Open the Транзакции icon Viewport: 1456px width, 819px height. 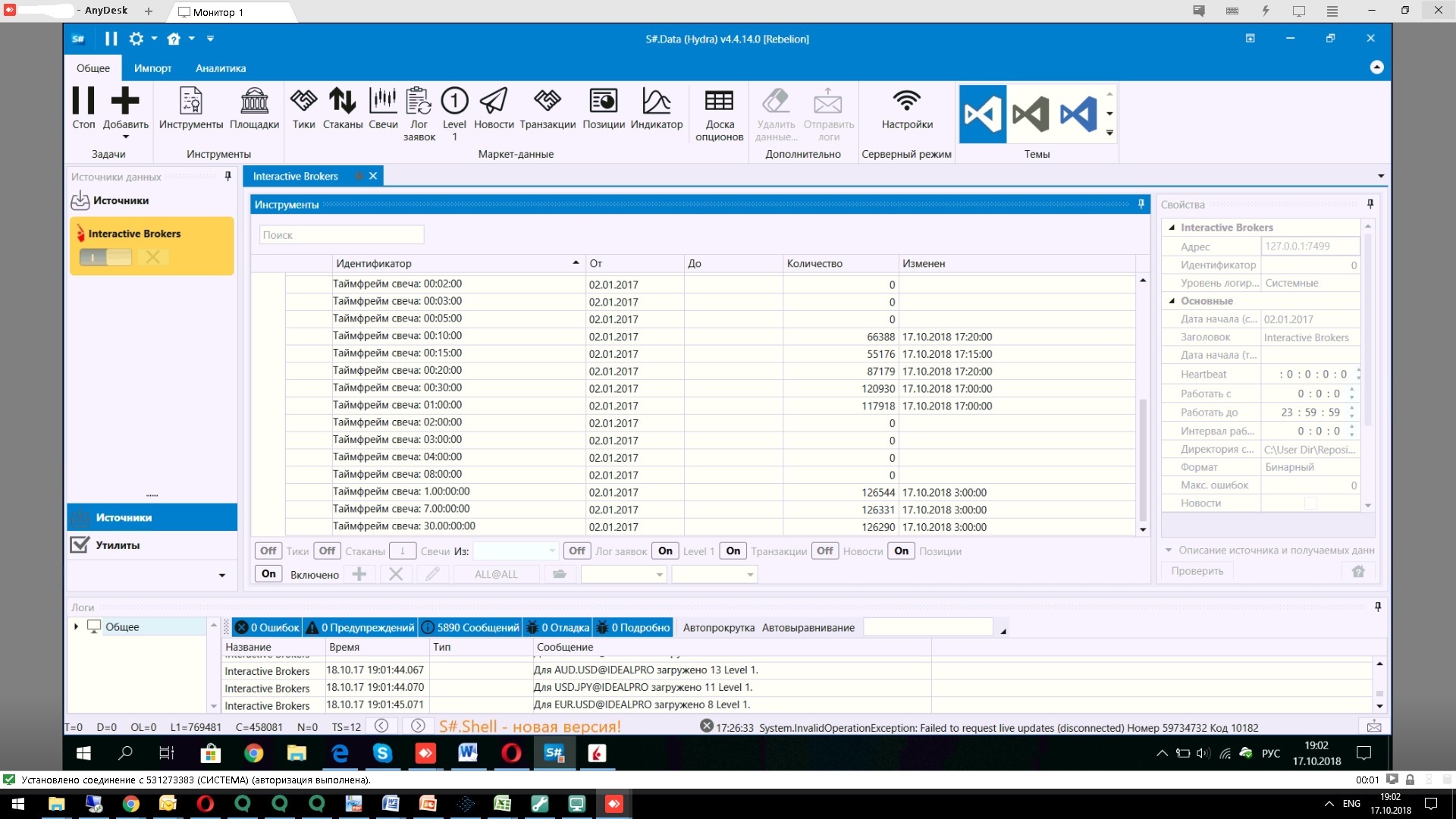coord(548,101)
